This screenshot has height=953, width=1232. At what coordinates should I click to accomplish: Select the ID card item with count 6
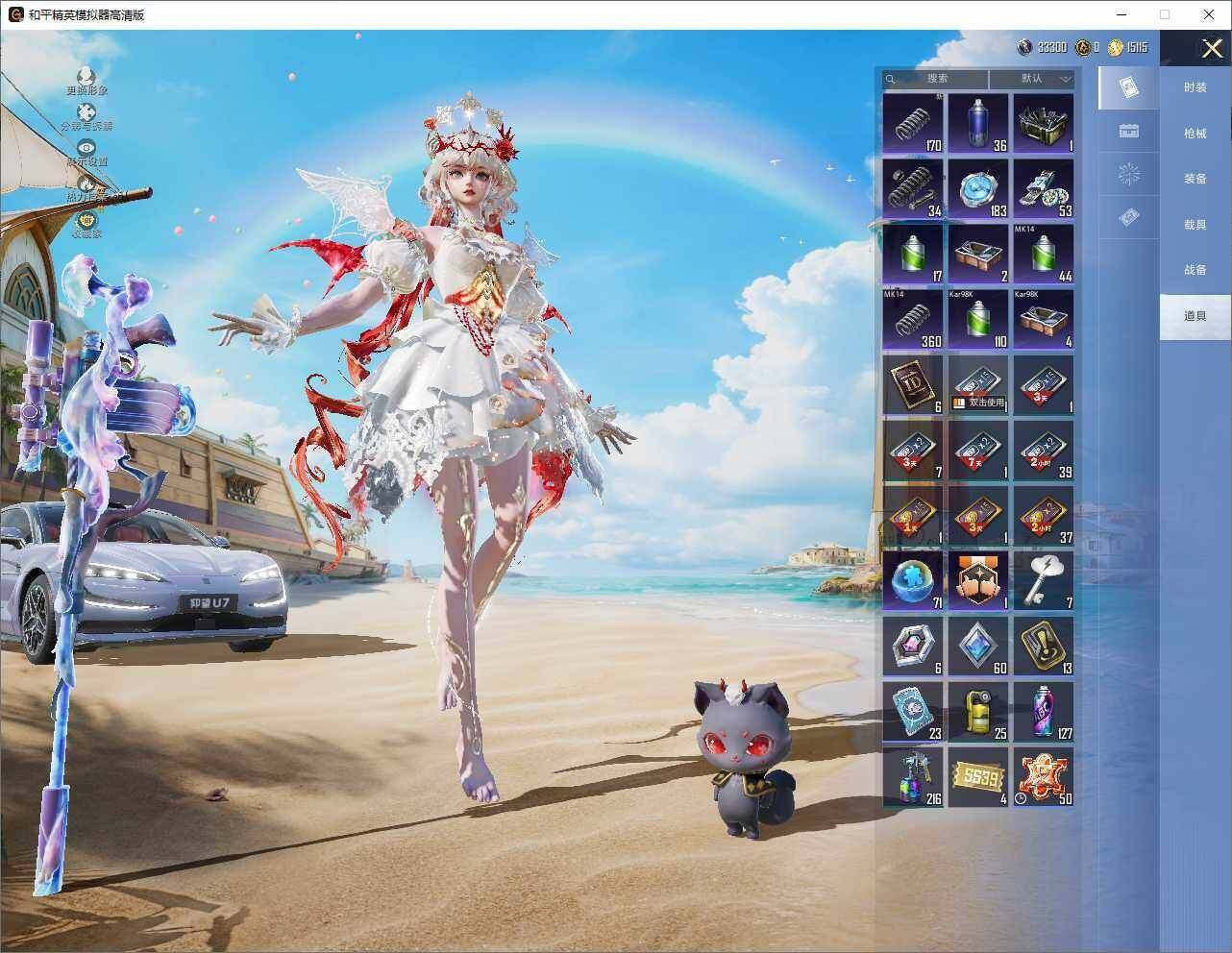[x=913, y=384]
